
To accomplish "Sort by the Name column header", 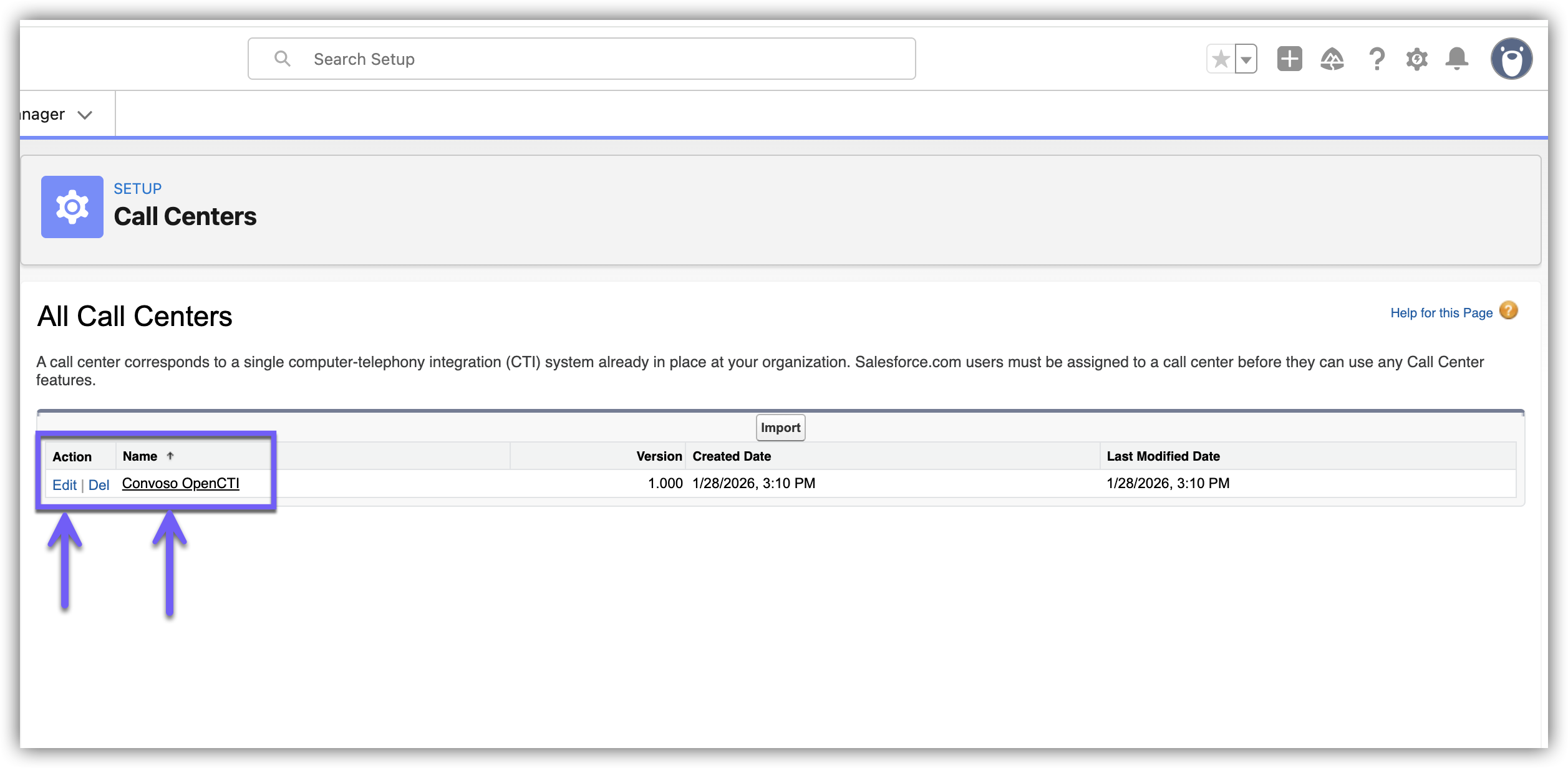I will (140, 456).
